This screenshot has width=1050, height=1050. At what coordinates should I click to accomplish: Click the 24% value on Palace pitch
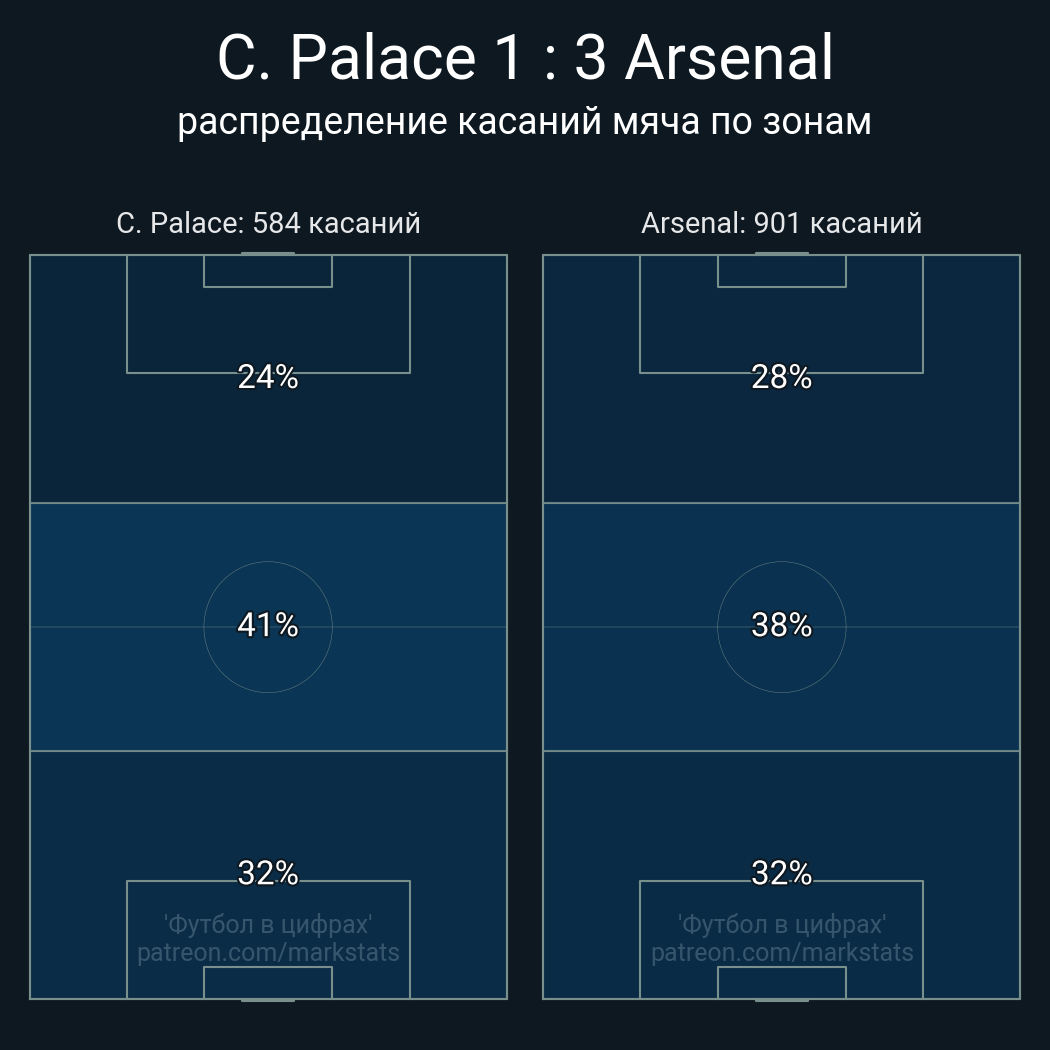(268, 377)
